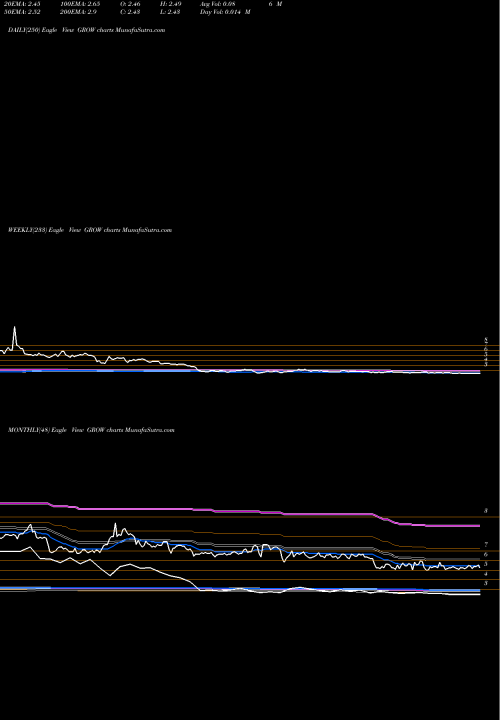
Task: Click the close price C: 2.48
Action: pyautogui.click(x=130, y=12)
